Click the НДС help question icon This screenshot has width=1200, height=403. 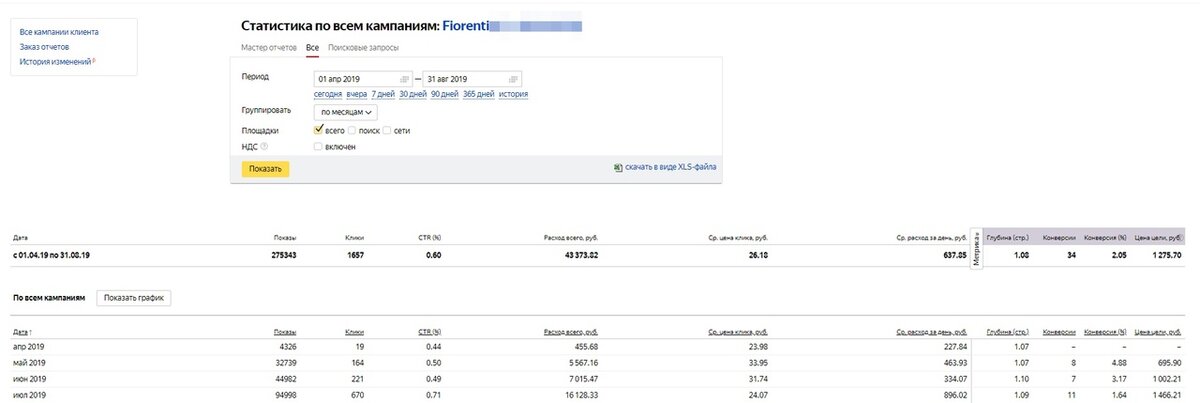pos(265,147)
